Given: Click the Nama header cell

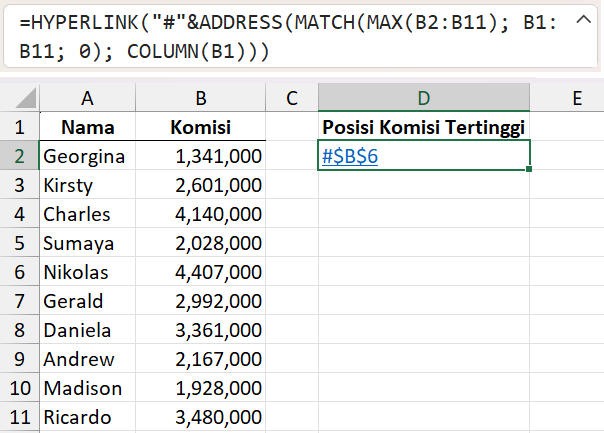Looking at the screenshot, I should 88,127.
